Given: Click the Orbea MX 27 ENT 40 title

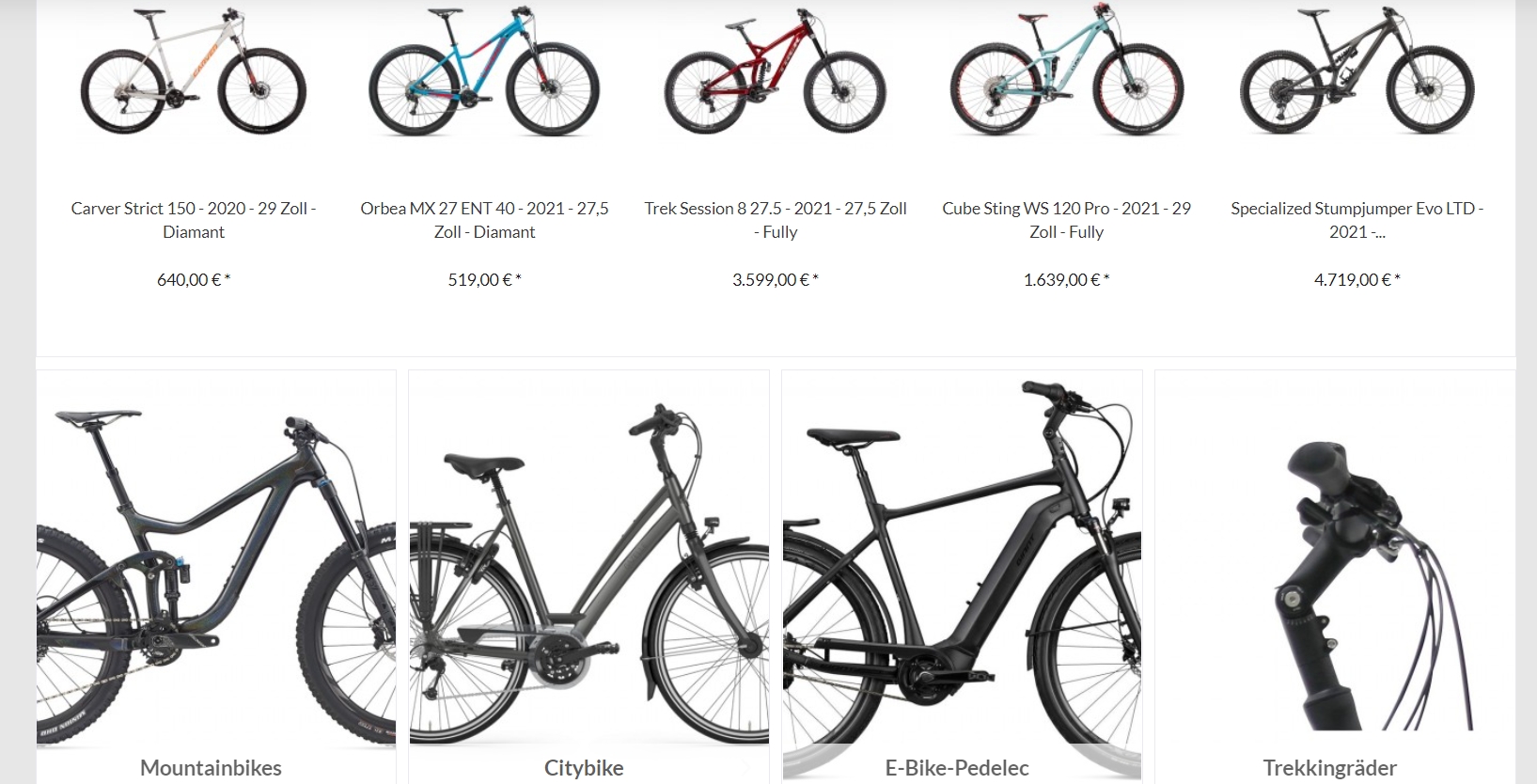Looking at the screenshot, I should (484, 220).
